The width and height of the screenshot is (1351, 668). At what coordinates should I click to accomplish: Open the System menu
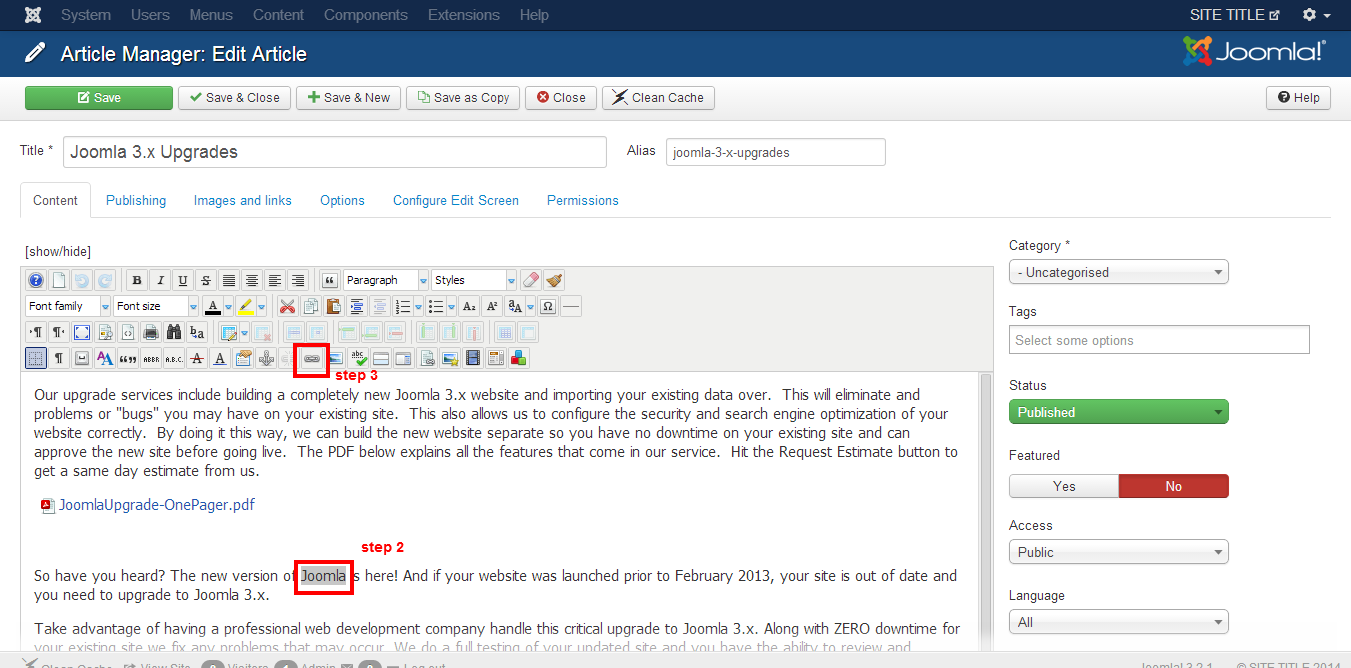(x=86, y=15)
